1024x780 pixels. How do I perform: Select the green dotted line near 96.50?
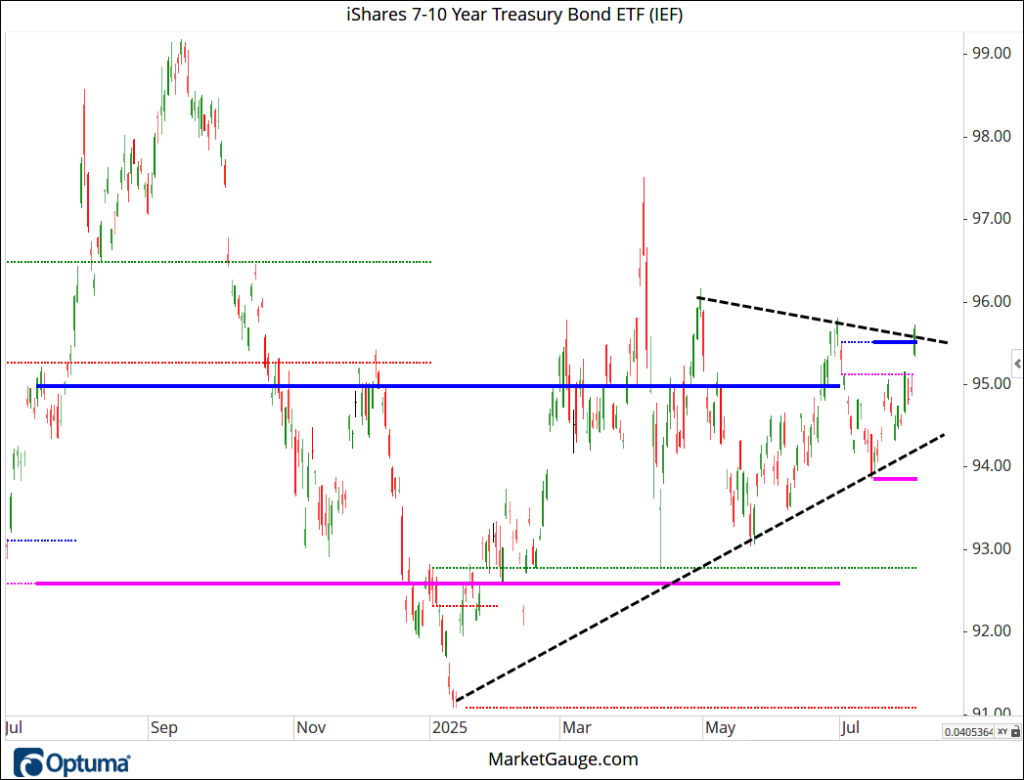coord(300,262)
